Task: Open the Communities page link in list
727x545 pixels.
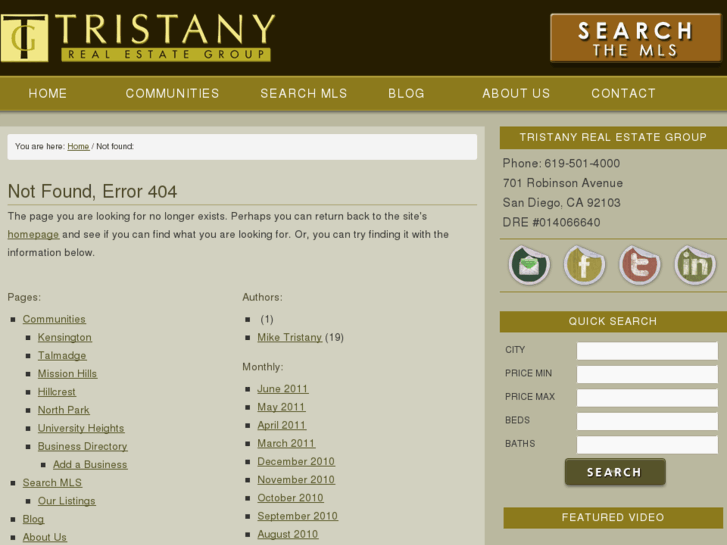Action: click(54, 319)
